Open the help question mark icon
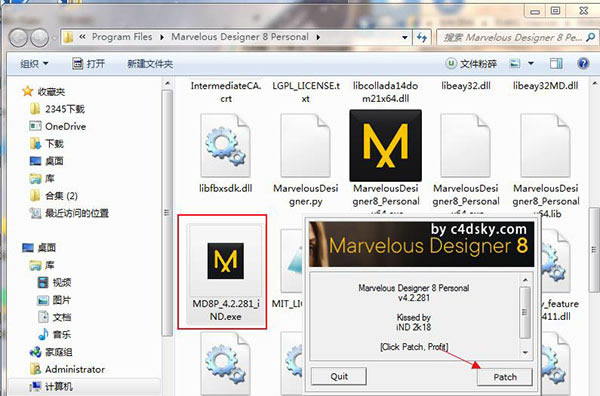Image resolution: width=600 pixels, height=396 pixels. click(583, 63)
